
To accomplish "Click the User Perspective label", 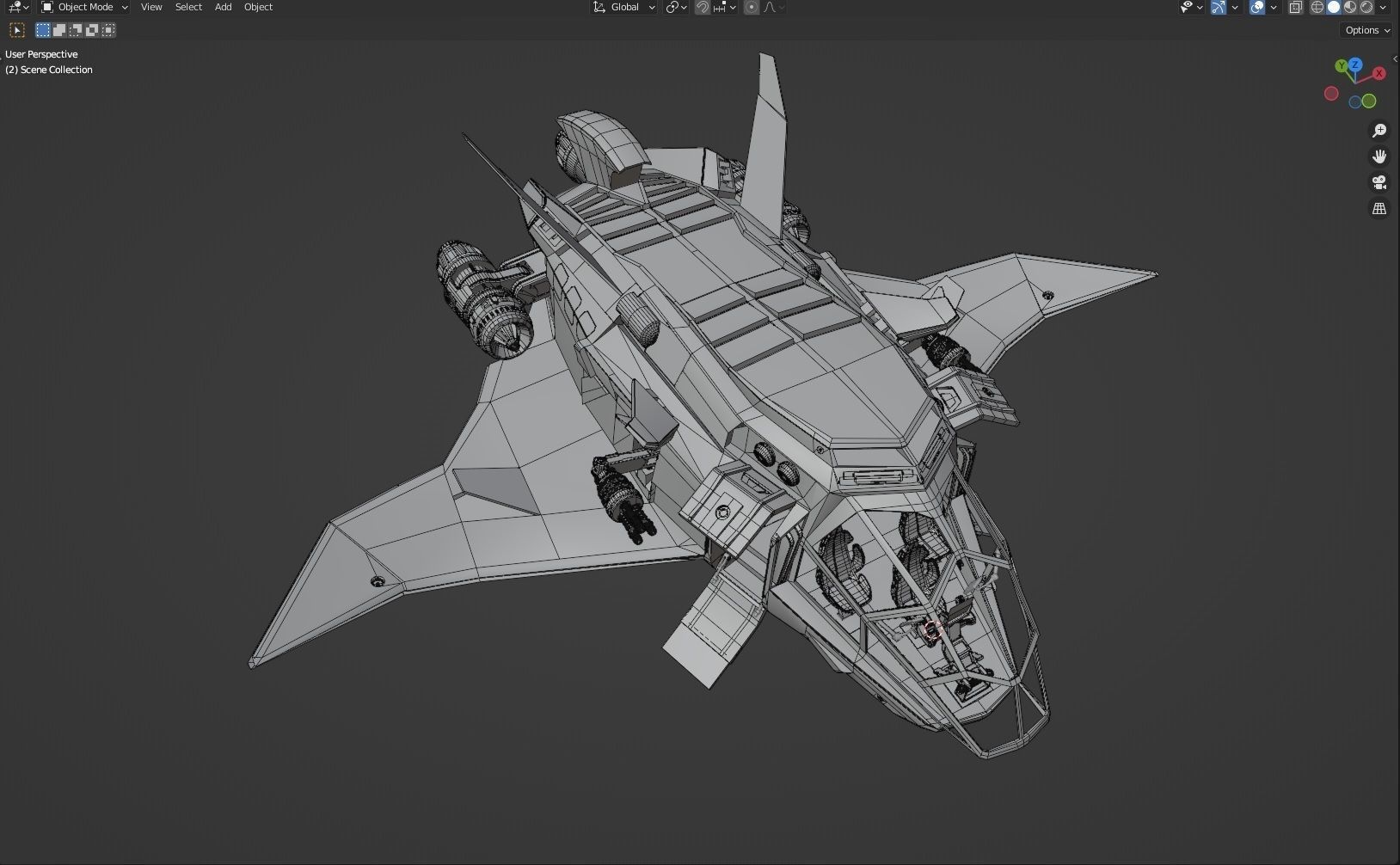I will [x=41, y=54].
